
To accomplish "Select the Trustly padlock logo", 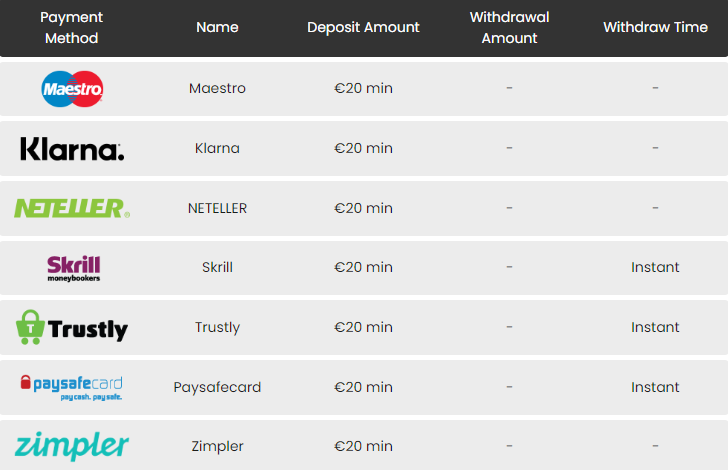I will point(72,327).
